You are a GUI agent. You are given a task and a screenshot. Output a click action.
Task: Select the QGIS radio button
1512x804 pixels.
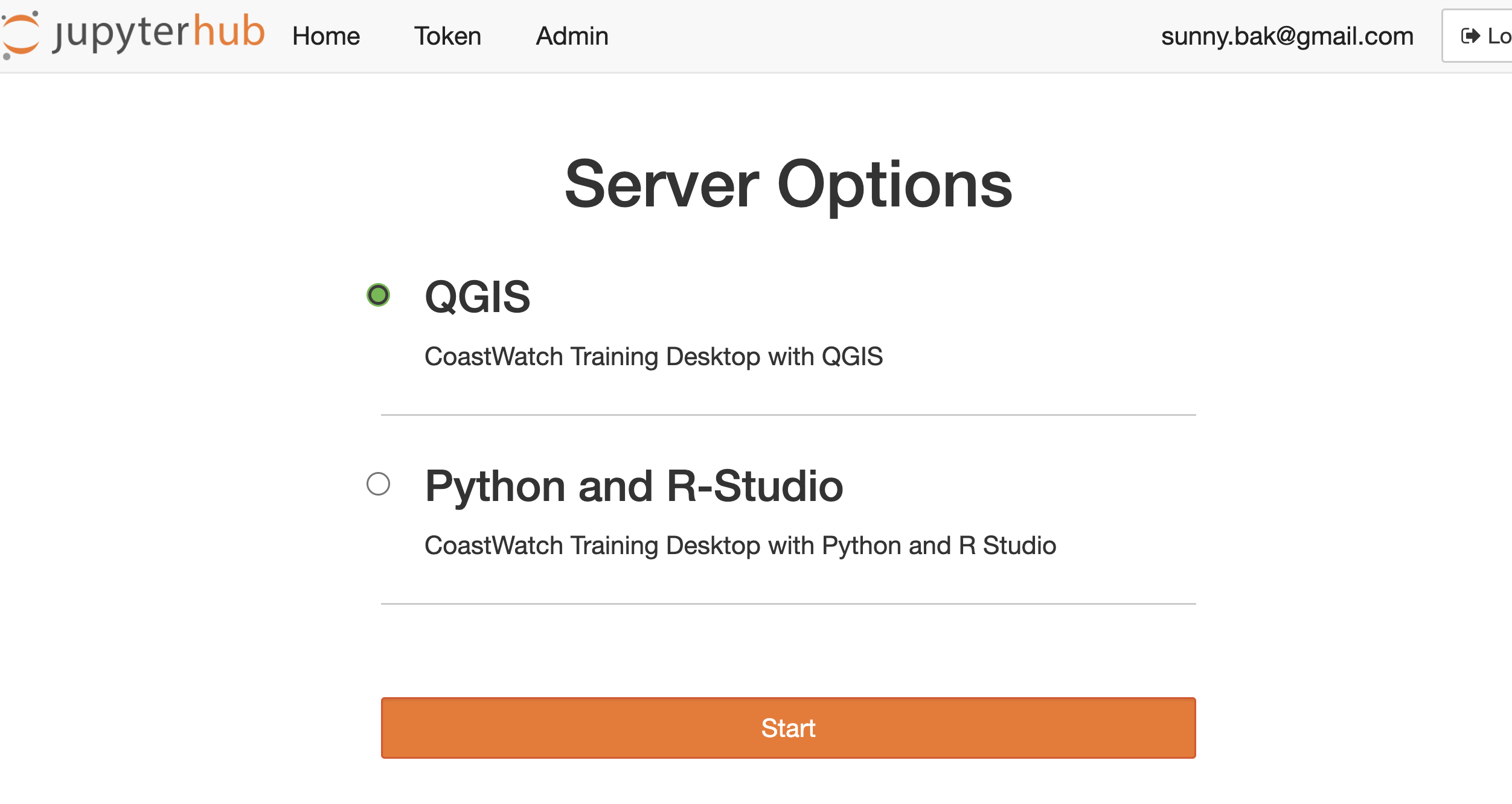pyautogui.click(x=379, y=295)
